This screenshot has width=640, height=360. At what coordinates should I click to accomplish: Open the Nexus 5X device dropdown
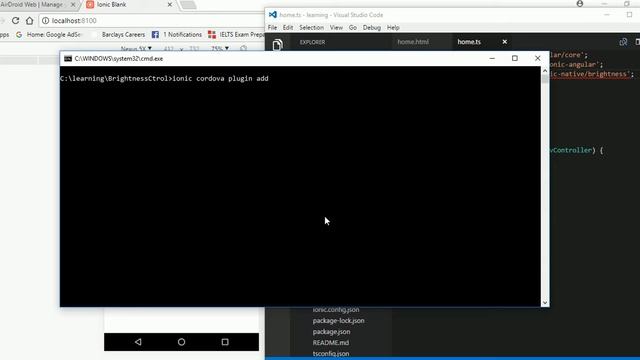coord(136,49)
